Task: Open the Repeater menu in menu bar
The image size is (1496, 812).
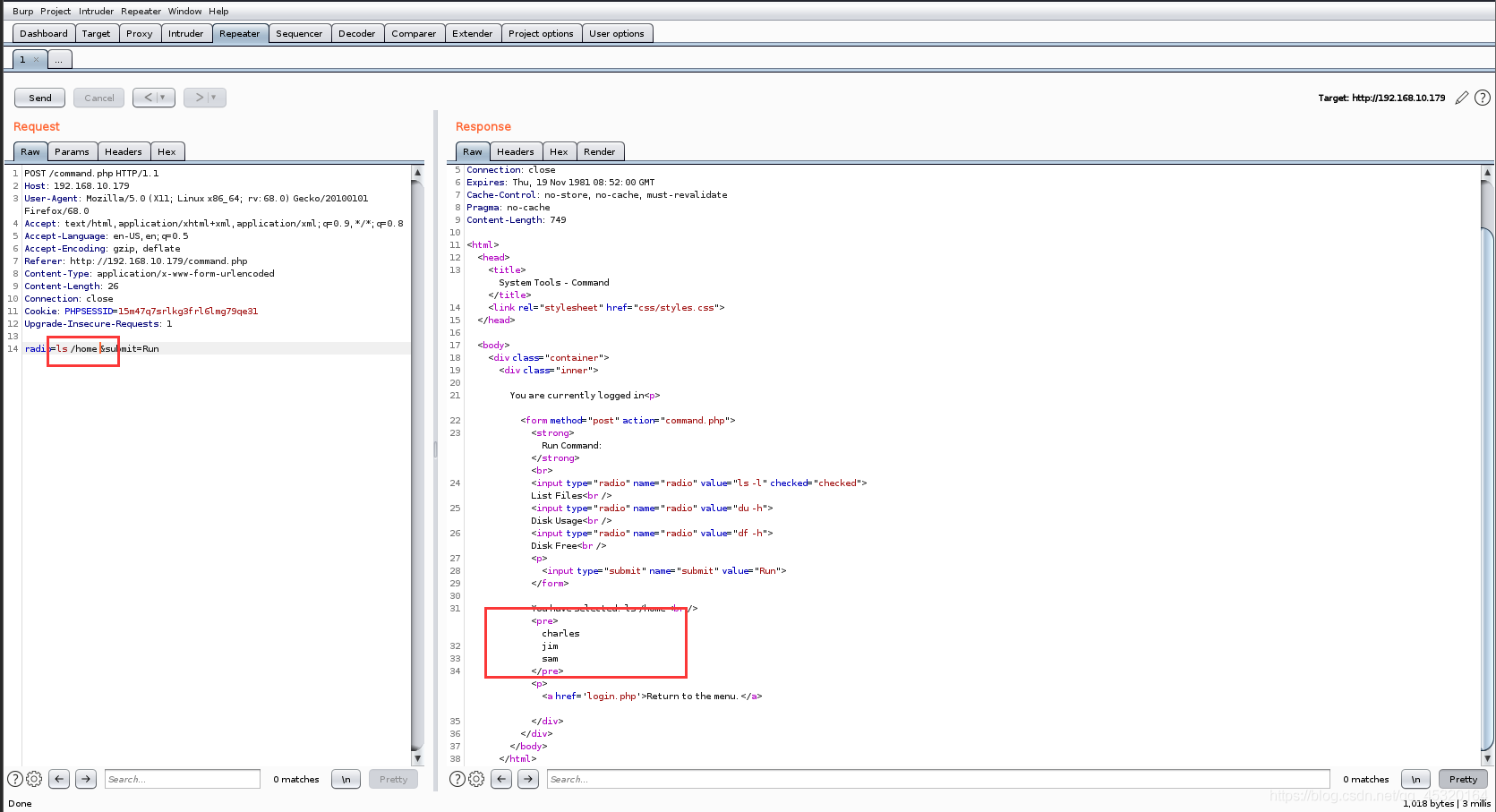Action: tap(141, 12)
